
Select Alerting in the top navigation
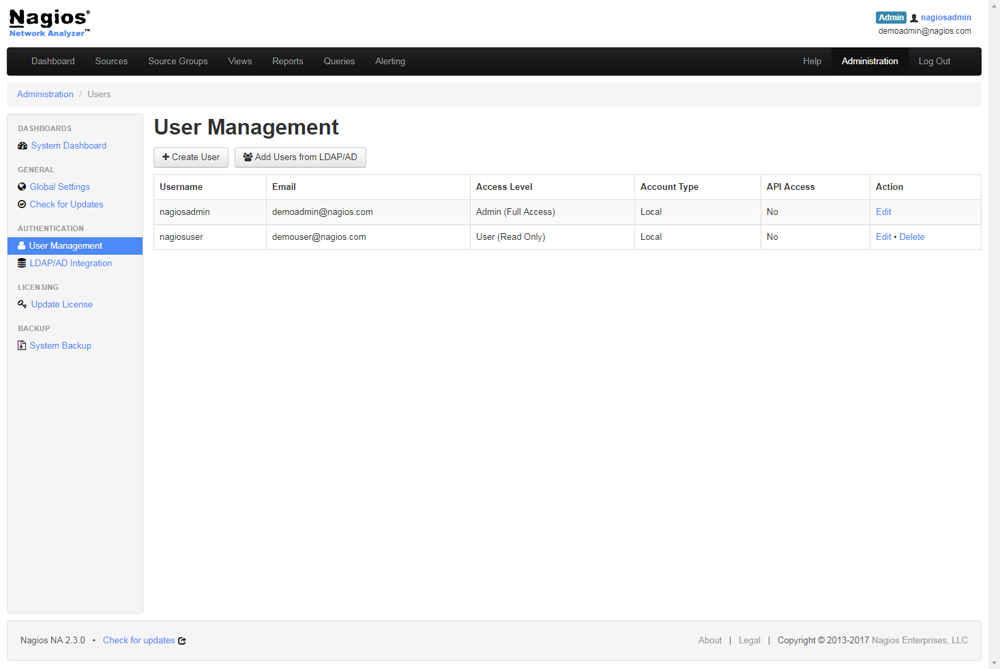coord(390,61)
